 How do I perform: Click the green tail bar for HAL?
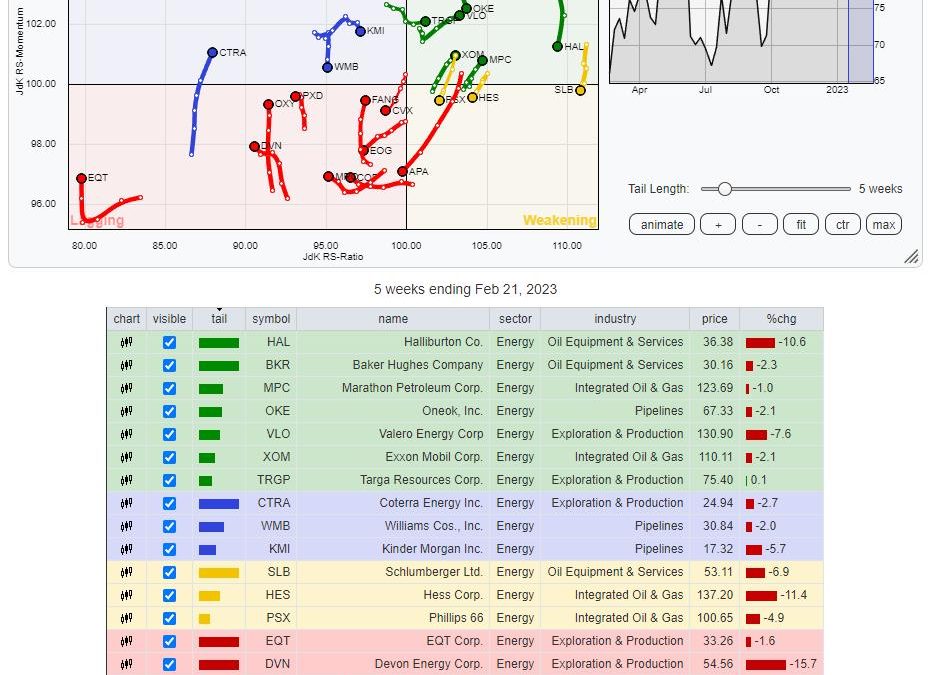click(219, 343)
